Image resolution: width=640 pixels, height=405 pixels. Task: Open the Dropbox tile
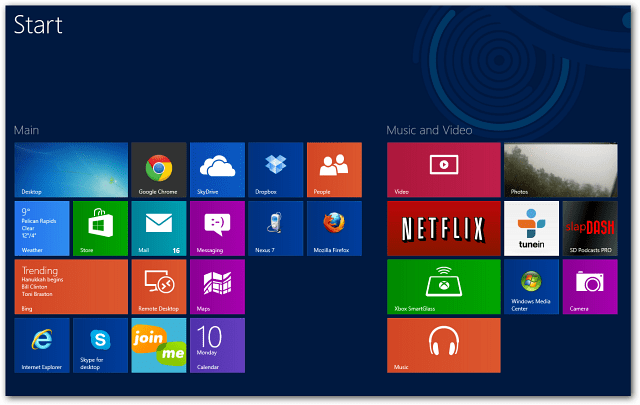(276, 170)
